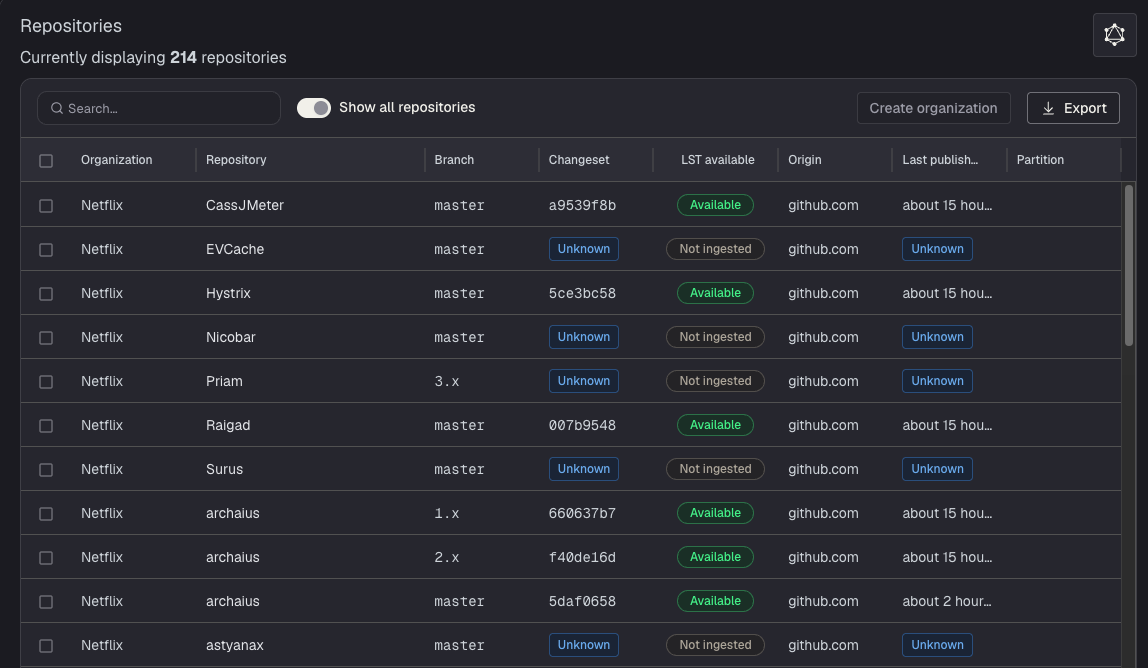Click Not ingested badge for astyanax
This screenshot has height=668, width=1148.
point(715,645)
